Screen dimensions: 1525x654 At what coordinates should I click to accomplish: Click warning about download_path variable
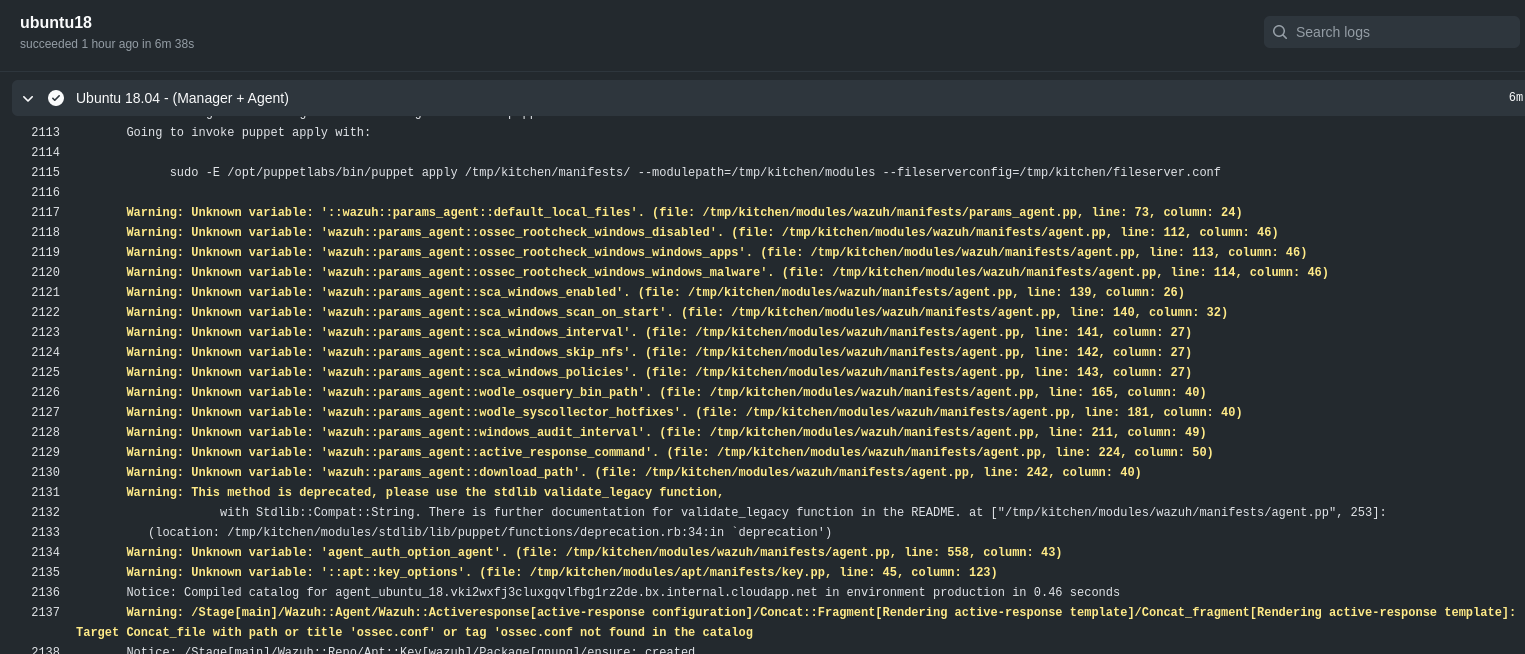[634, 473]
